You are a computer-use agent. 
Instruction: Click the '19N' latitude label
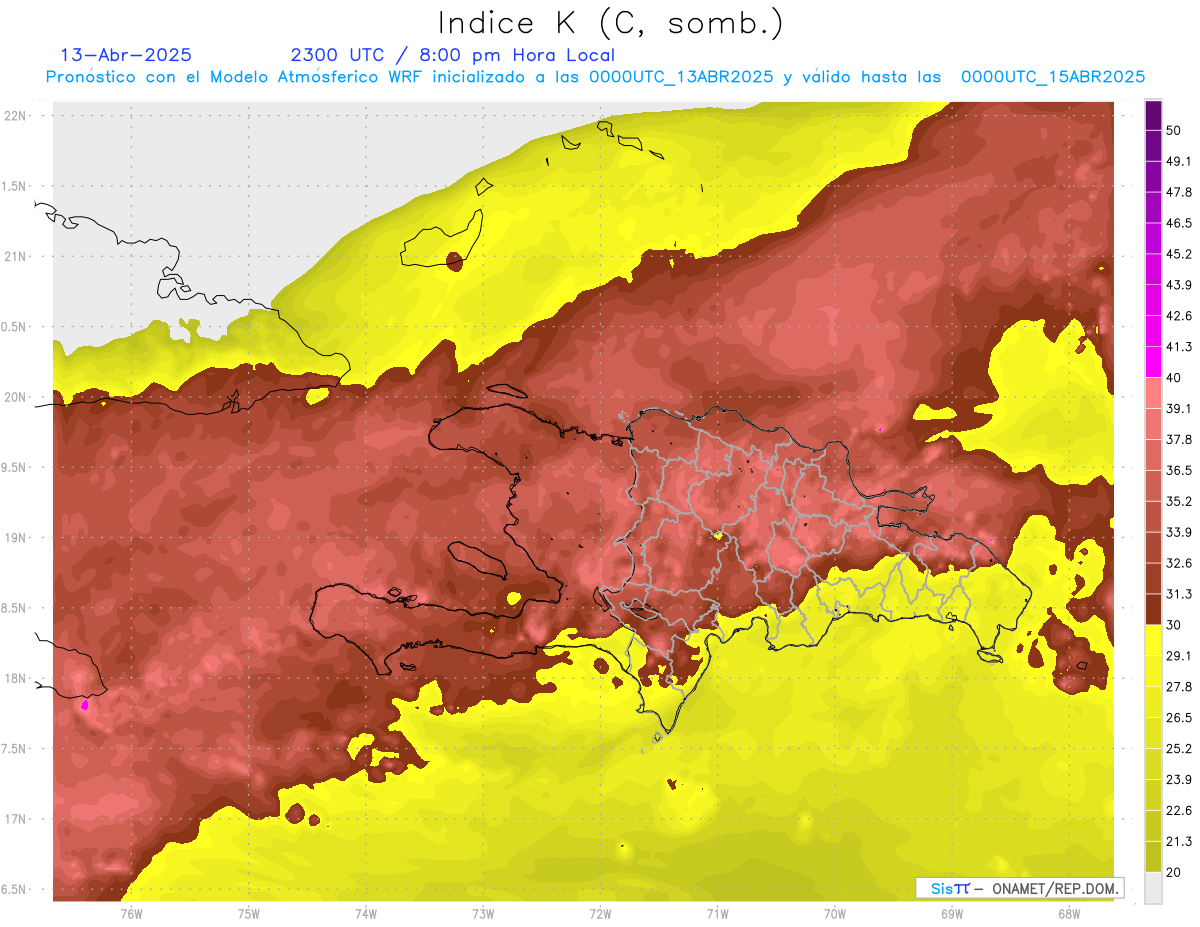[16, 538]
